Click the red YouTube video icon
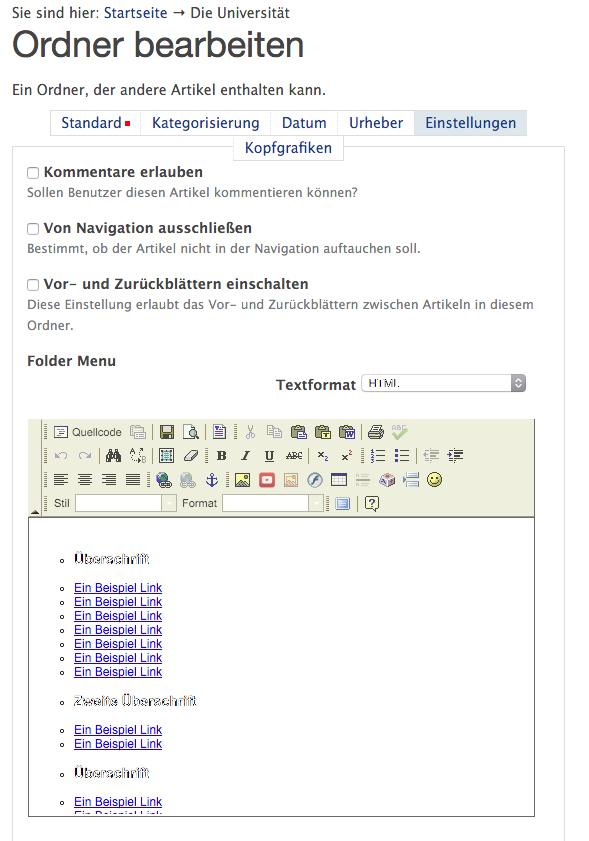This screenshot has height=841, width=589. (267, 479)
